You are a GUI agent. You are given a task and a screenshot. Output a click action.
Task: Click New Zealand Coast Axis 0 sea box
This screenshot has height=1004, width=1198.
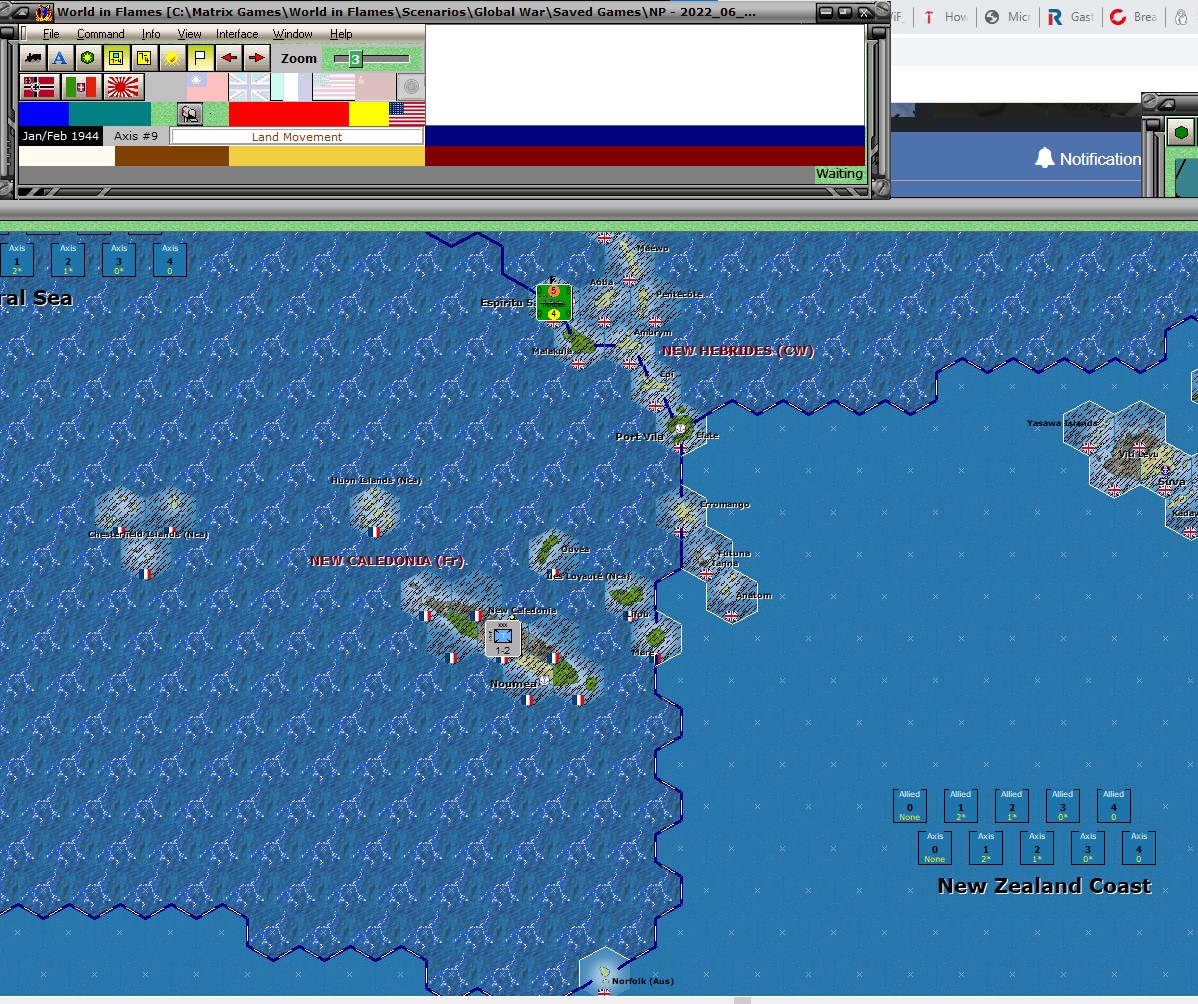[x=934, y=847]
